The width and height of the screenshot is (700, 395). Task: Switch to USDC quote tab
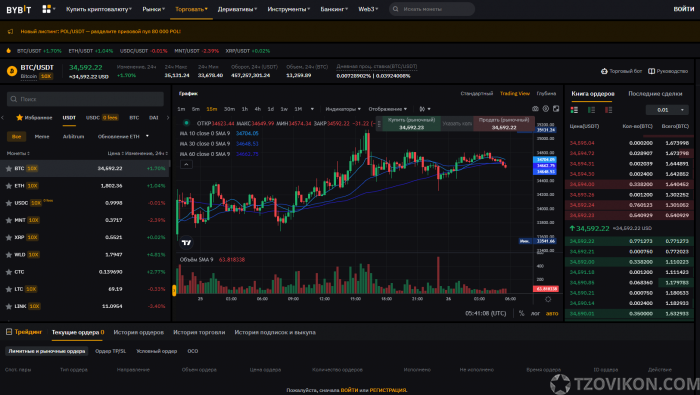pyautogui.click(x=92, y=118)
